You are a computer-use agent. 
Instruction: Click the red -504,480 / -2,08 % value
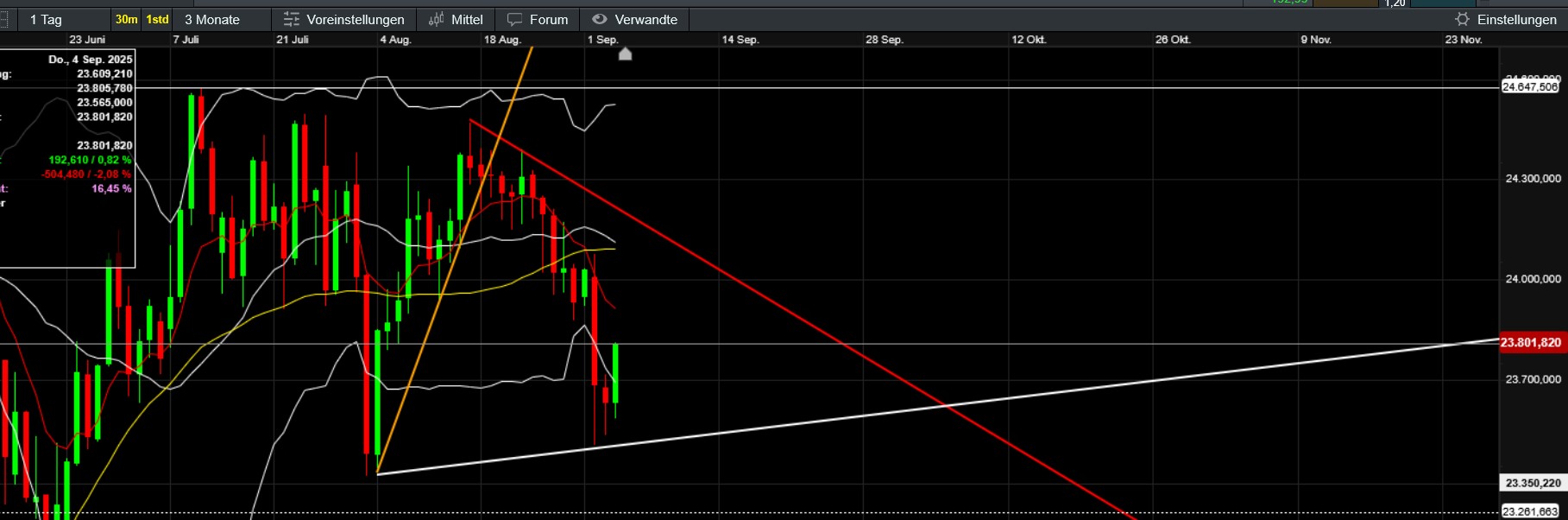pos(86,174)
